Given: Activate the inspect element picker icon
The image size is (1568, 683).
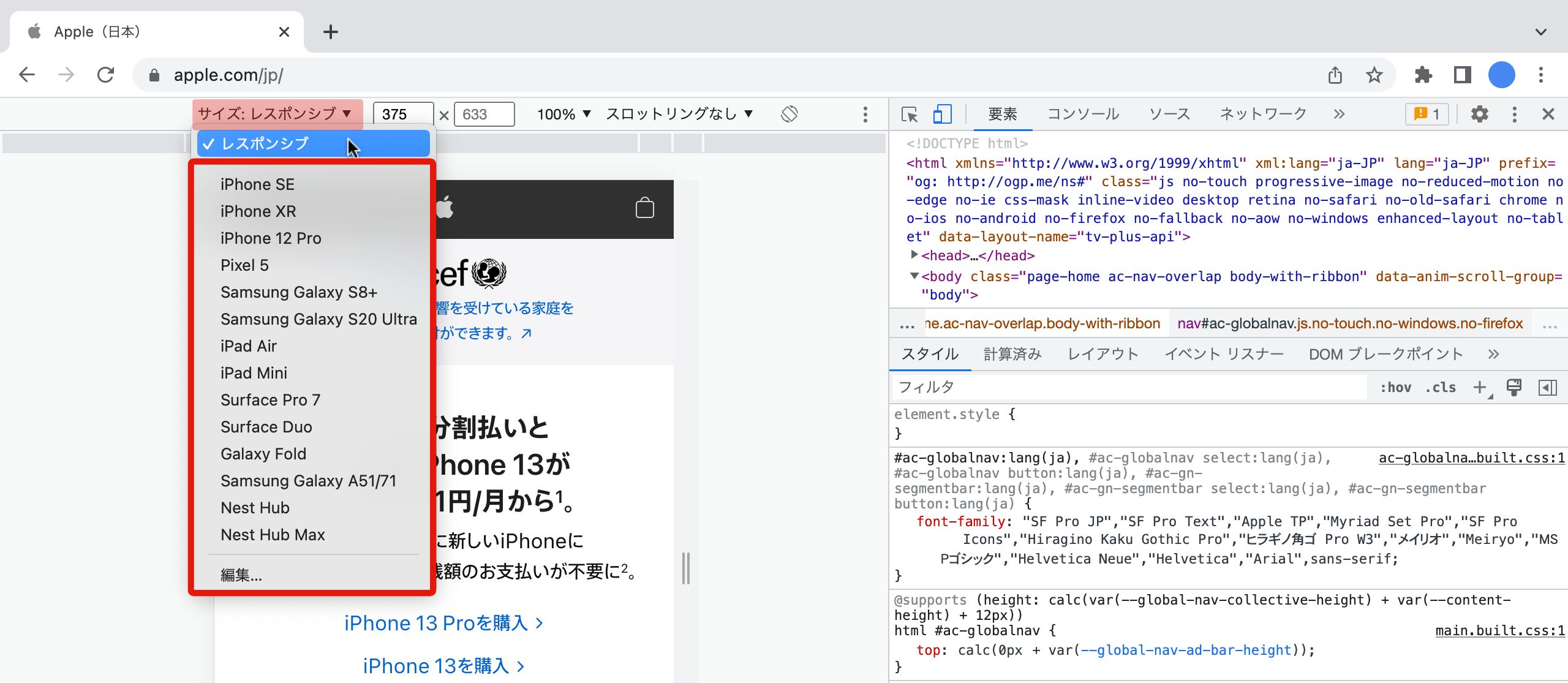Looking at the screenshot, I should click(x=910, y=114).
